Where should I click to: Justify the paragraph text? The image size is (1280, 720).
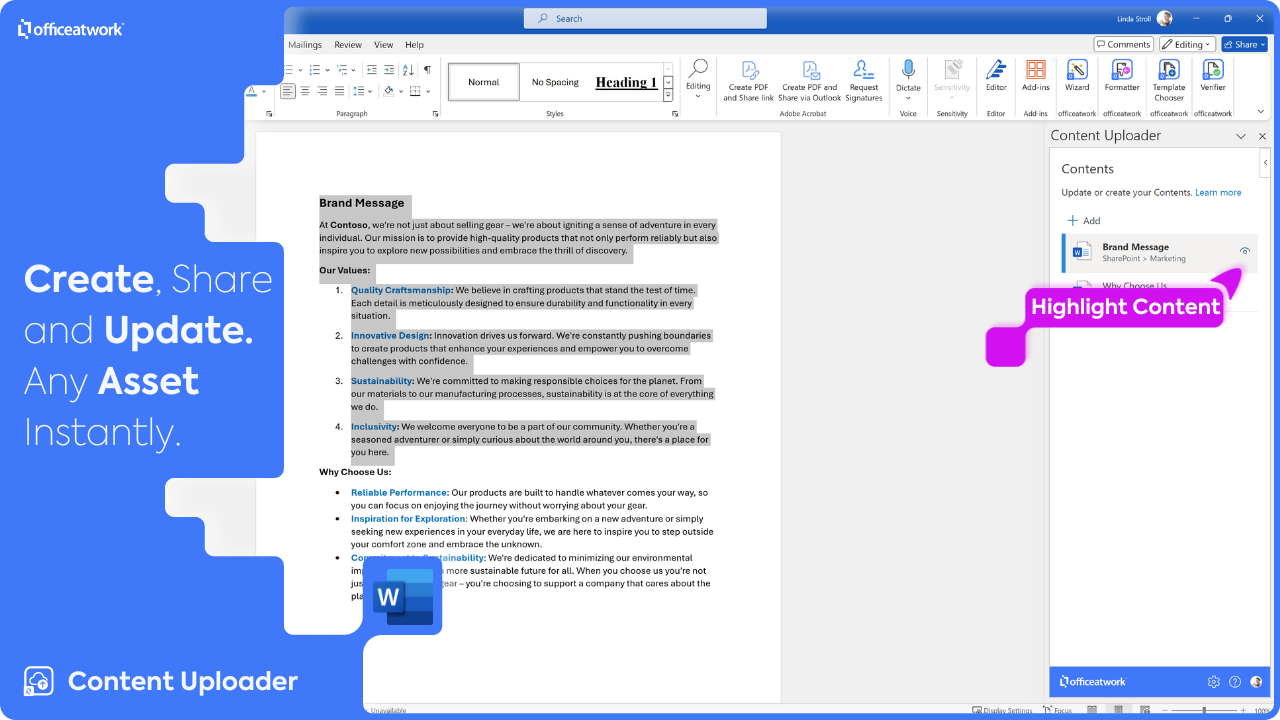[341, 91]
